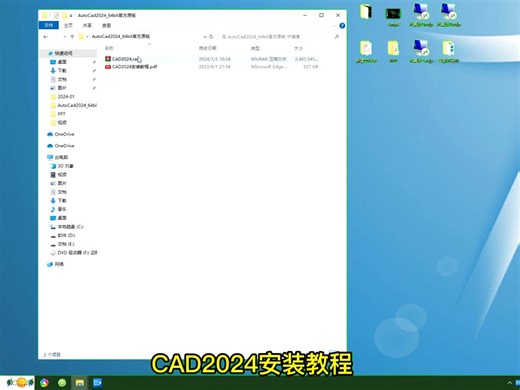Image resolution: width=520 pixels, height=390 pixels.
Task: Open the AutoCad2024_64bit folder in sidebar
Action: 77,105
